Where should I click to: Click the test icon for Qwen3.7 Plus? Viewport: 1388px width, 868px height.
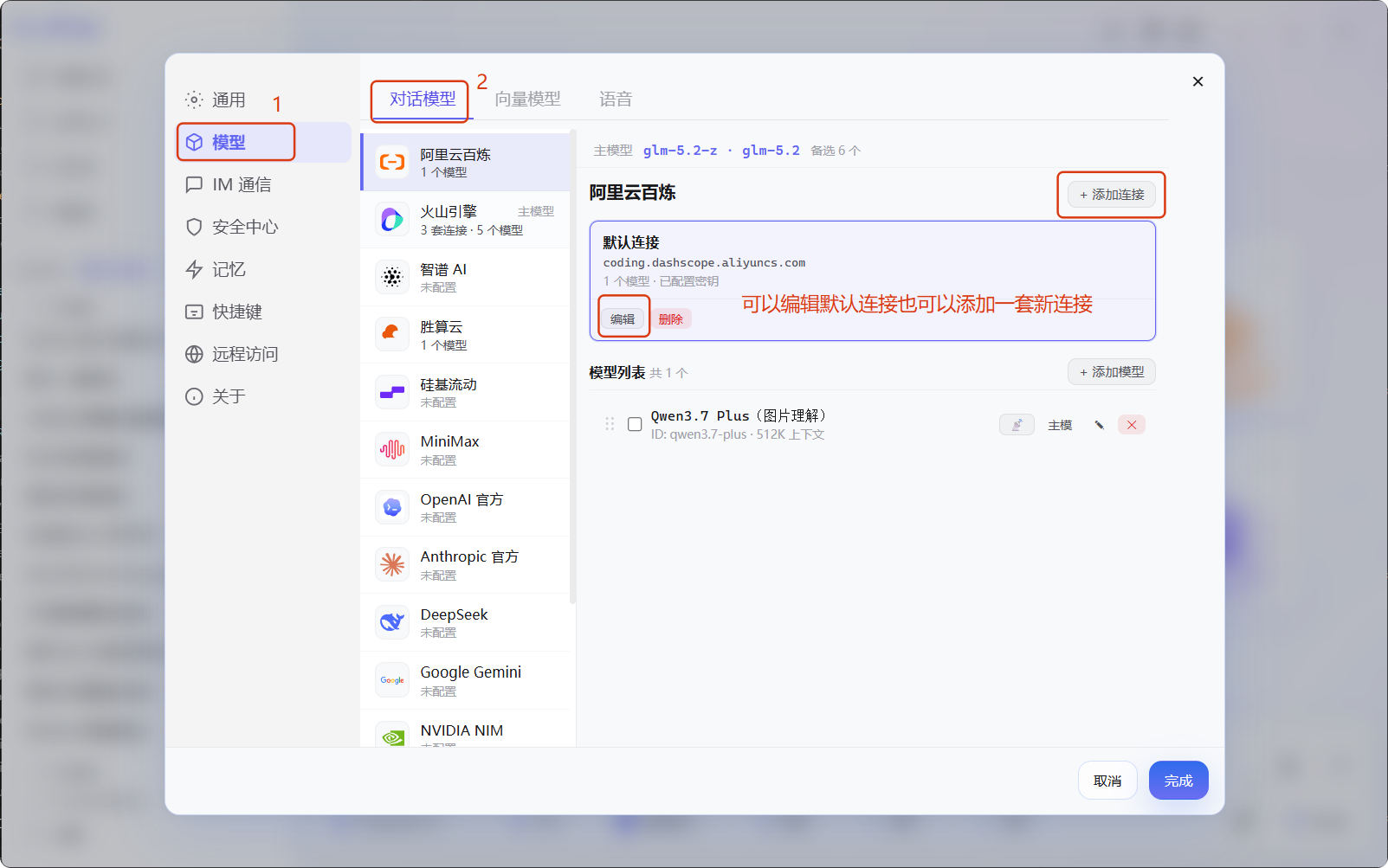tap(1017, 425)
